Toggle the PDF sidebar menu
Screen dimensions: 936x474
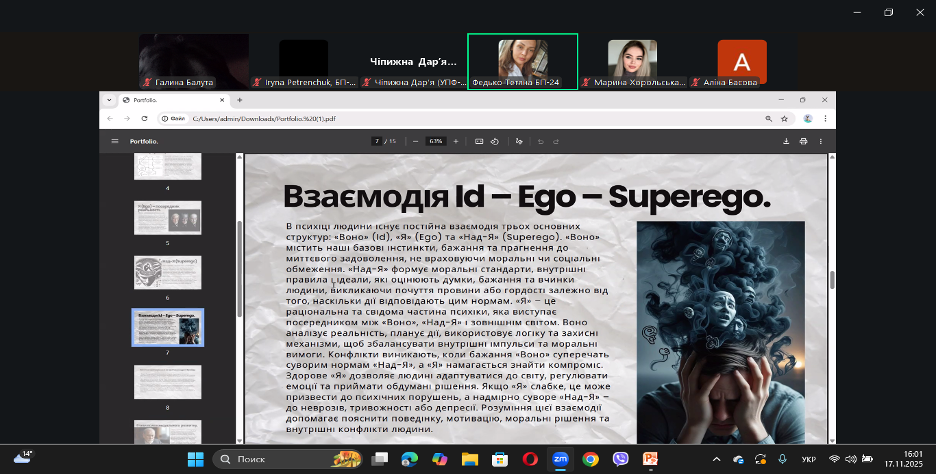(x=115, y=141)
